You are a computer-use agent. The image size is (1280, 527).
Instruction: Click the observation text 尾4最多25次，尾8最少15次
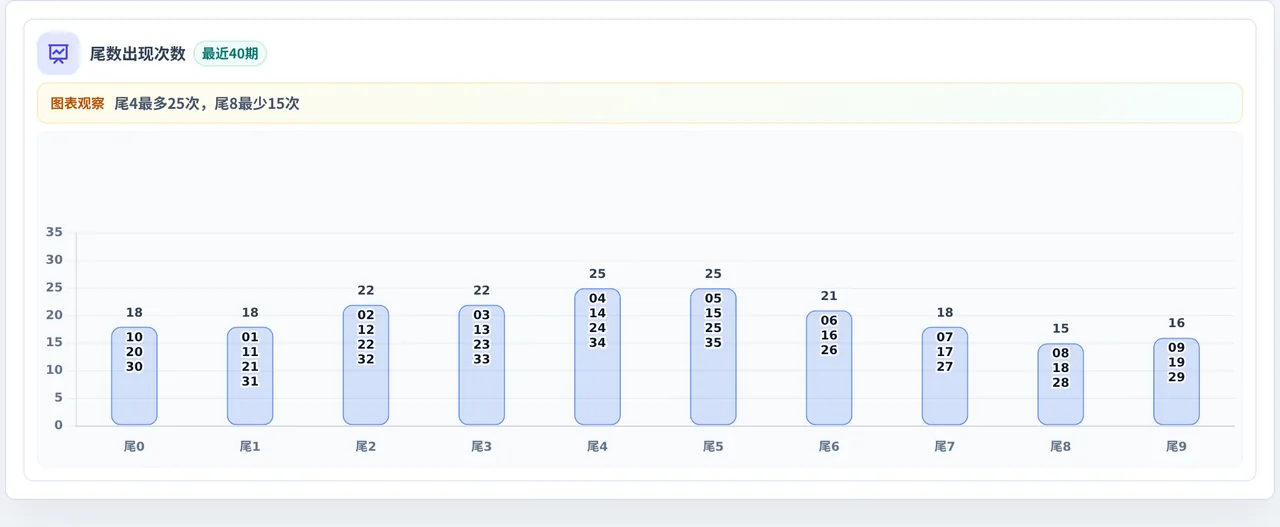point(207,103)
